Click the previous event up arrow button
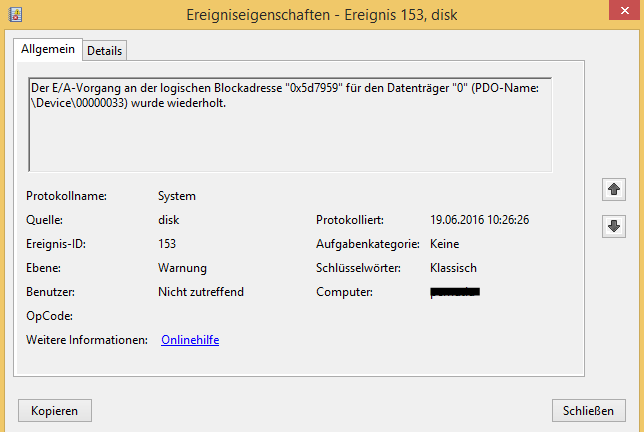 pos(614,189)
